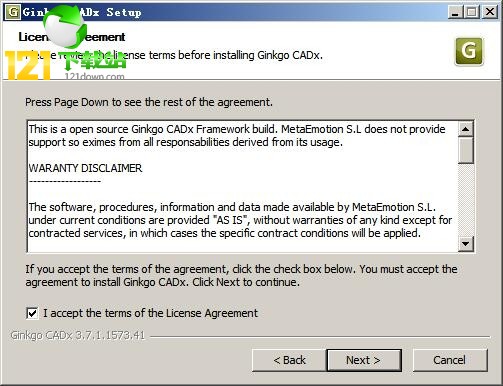Click the license scrollbar thumb
The width and height of the screenshot is (503, 386).
pyautogui.click(x=466, y=150)
